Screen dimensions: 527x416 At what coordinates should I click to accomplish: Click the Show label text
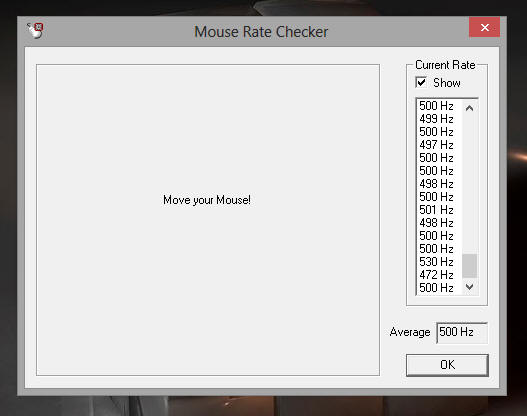pos(447,83)
